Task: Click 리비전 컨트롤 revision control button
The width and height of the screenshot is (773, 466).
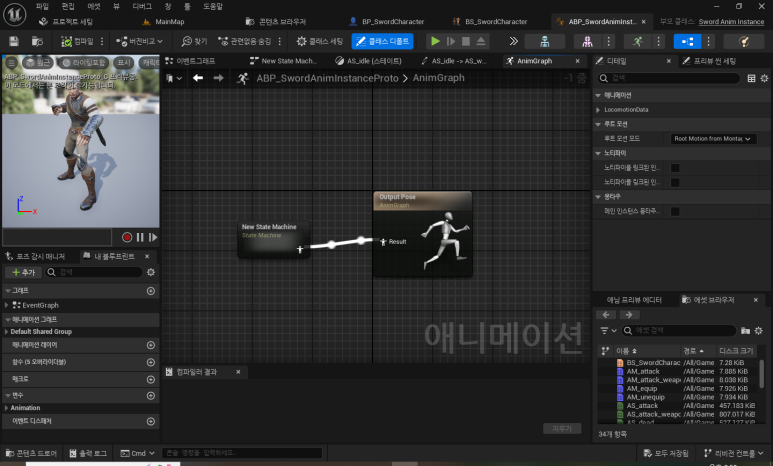Action: coord(734,453)
